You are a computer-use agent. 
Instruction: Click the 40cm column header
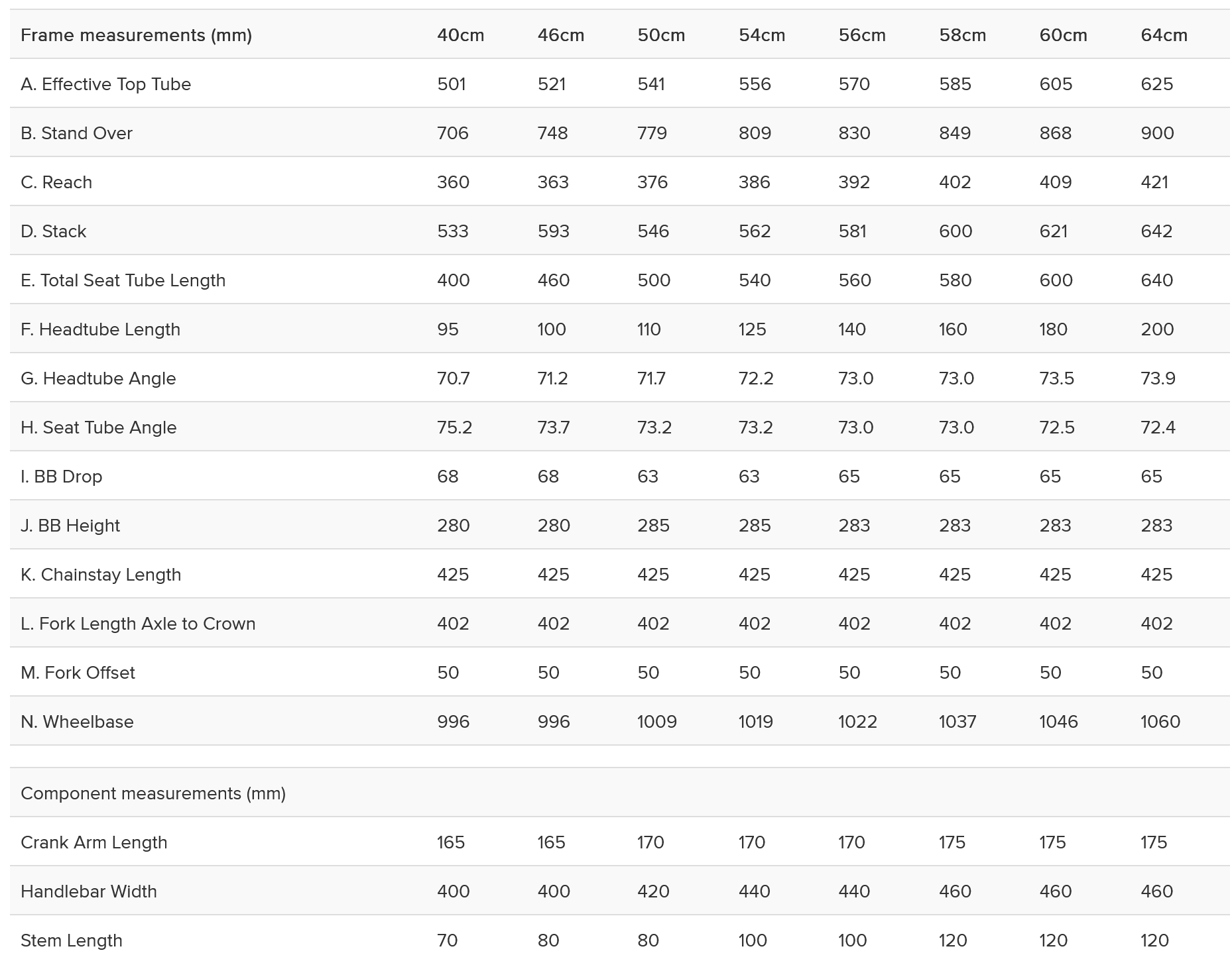tap(460, 35)
